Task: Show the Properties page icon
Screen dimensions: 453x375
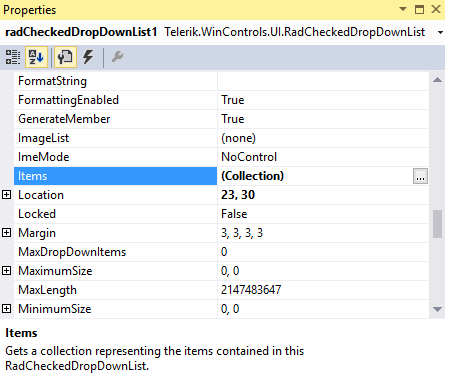Action: coord(65,57)
